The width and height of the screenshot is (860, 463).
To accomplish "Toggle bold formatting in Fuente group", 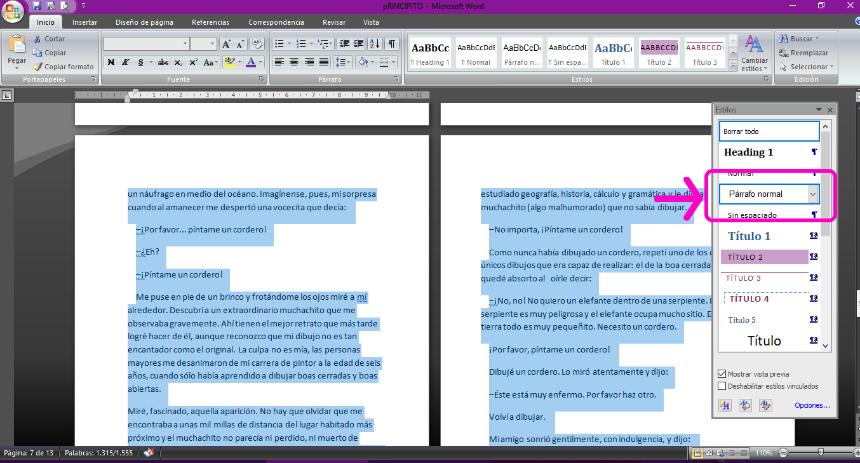I will (x=111, y=62).
